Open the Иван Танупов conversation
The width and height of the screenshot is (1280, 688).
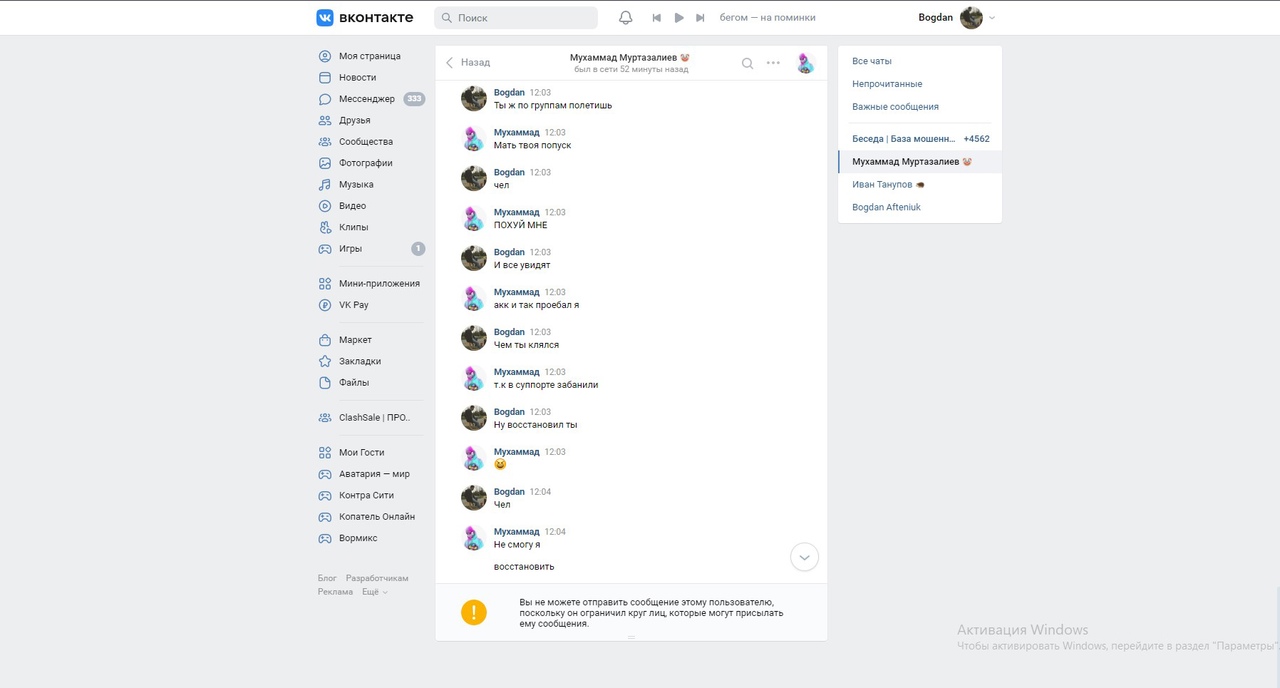(x=882, y=185)
